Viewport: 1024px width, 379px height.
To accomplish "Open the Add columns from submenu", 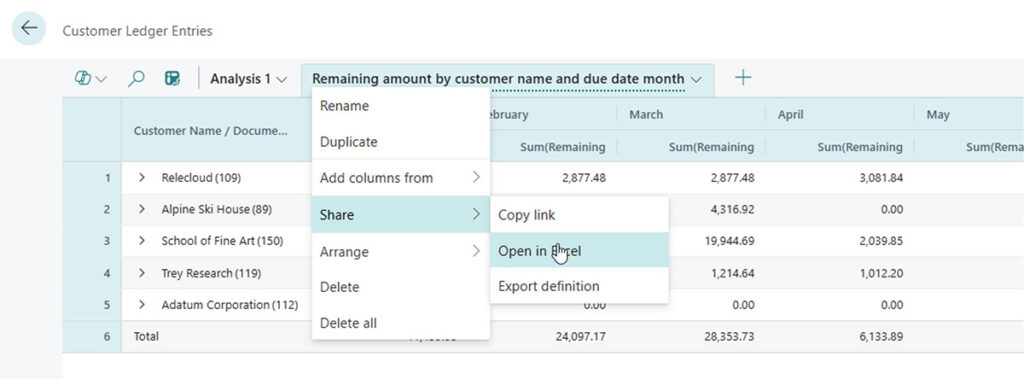I will [401, 178].
